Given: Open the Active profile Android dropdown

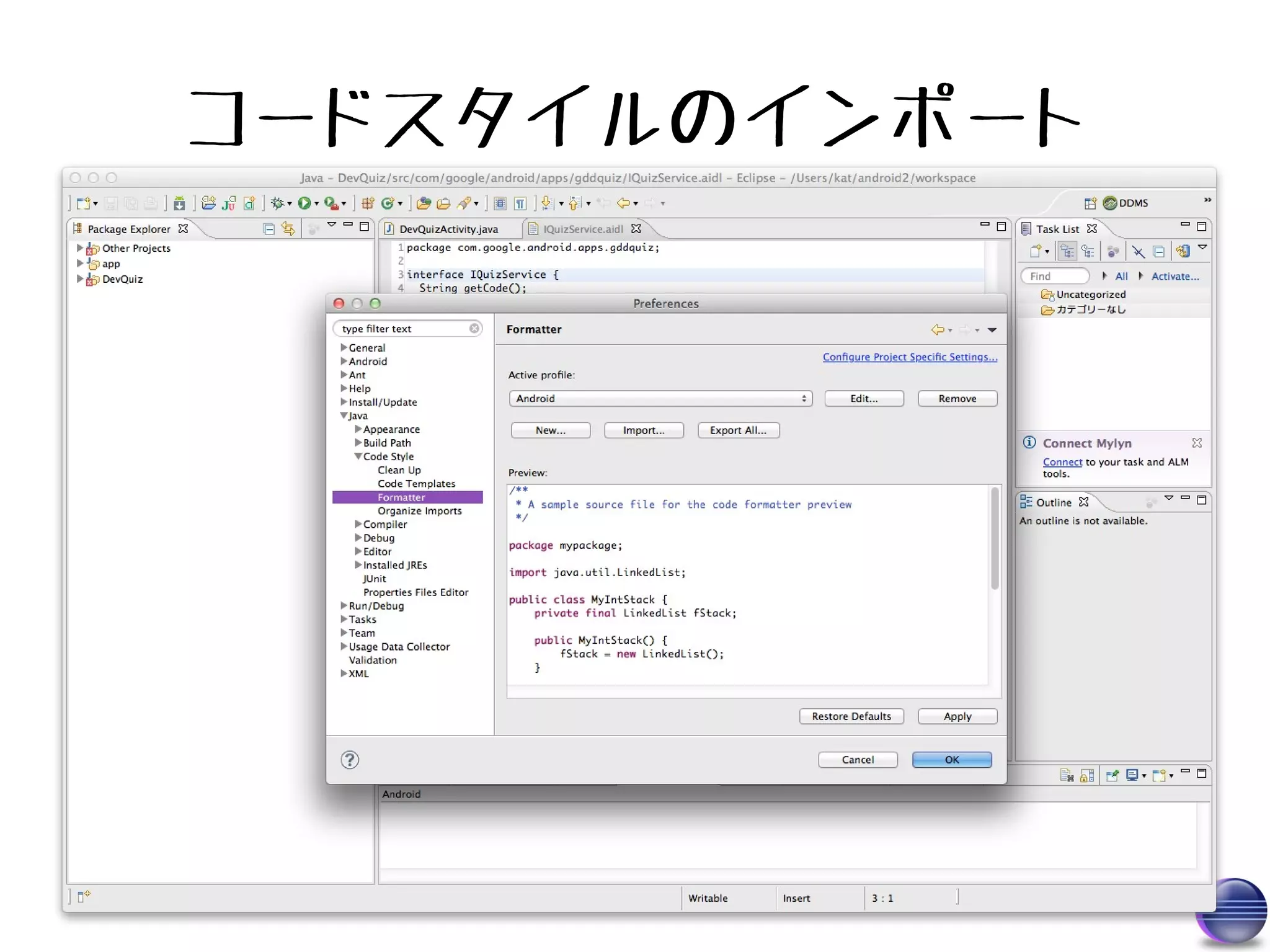Looking at the screenshot, I should pyautogui.click(x=660, y=398).
